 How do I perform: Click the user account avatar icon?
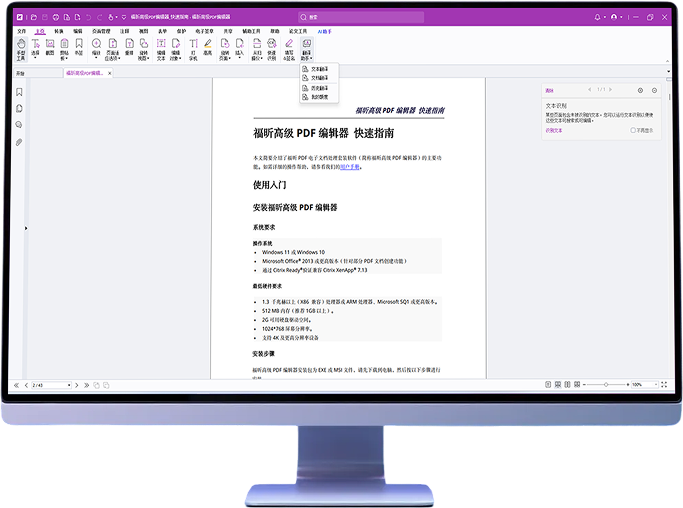click(x=614, y=17)
